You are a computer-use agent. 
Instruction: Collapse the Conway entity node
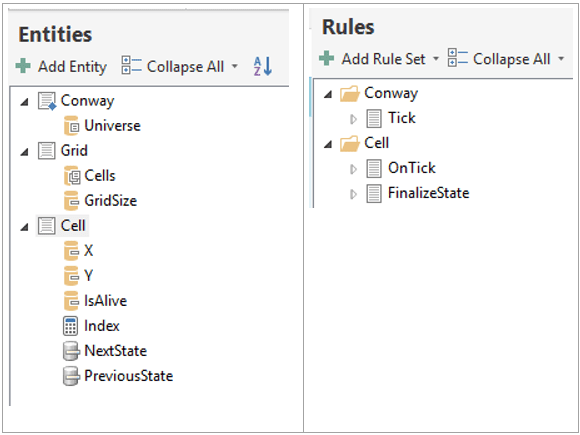coord(24,102)
